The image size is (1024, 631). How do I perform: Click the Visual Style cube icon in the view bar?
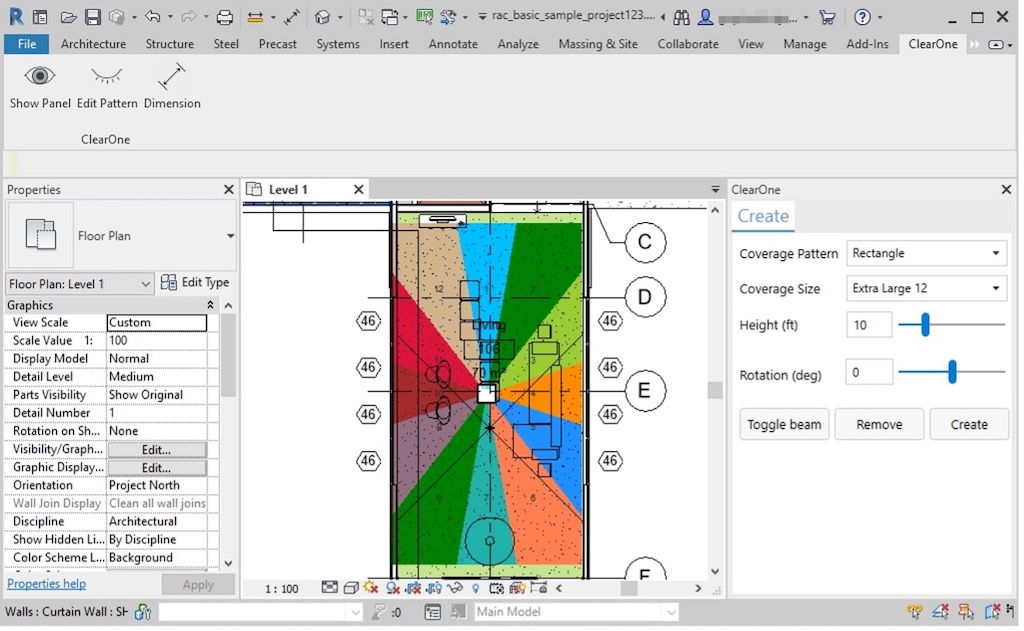point(351,589)
